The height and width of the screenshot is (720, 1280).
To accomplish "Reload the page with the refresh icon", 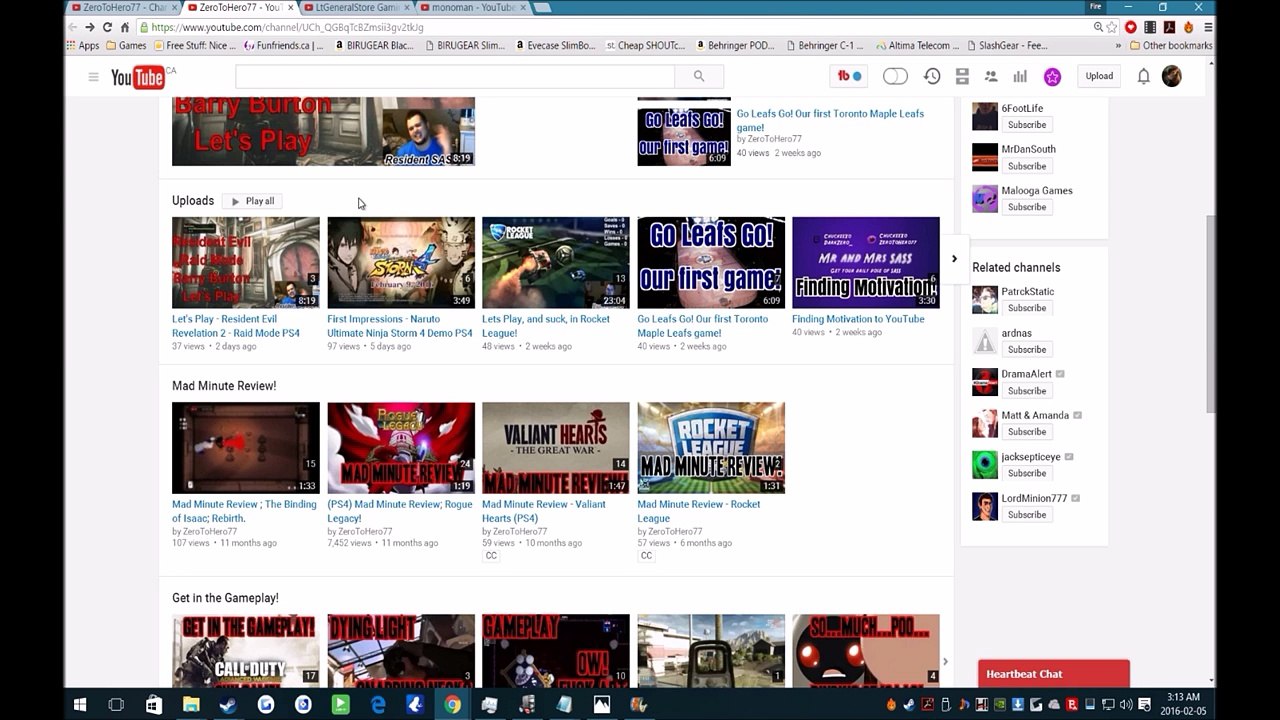I will (x=107, y=27).
